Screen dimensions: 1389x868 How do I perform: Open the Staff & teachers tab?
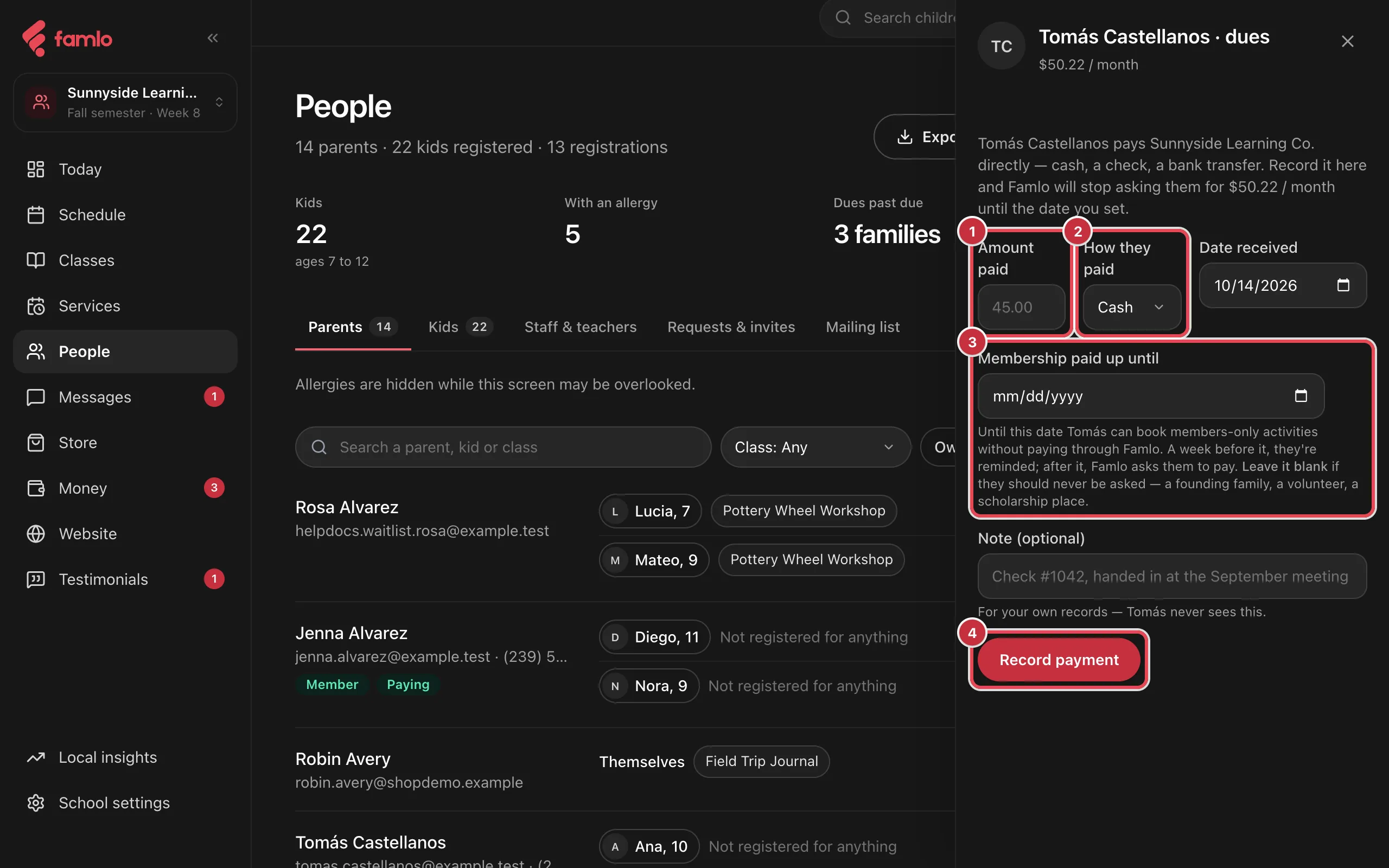pyautogui.click(x=580, y=327)
